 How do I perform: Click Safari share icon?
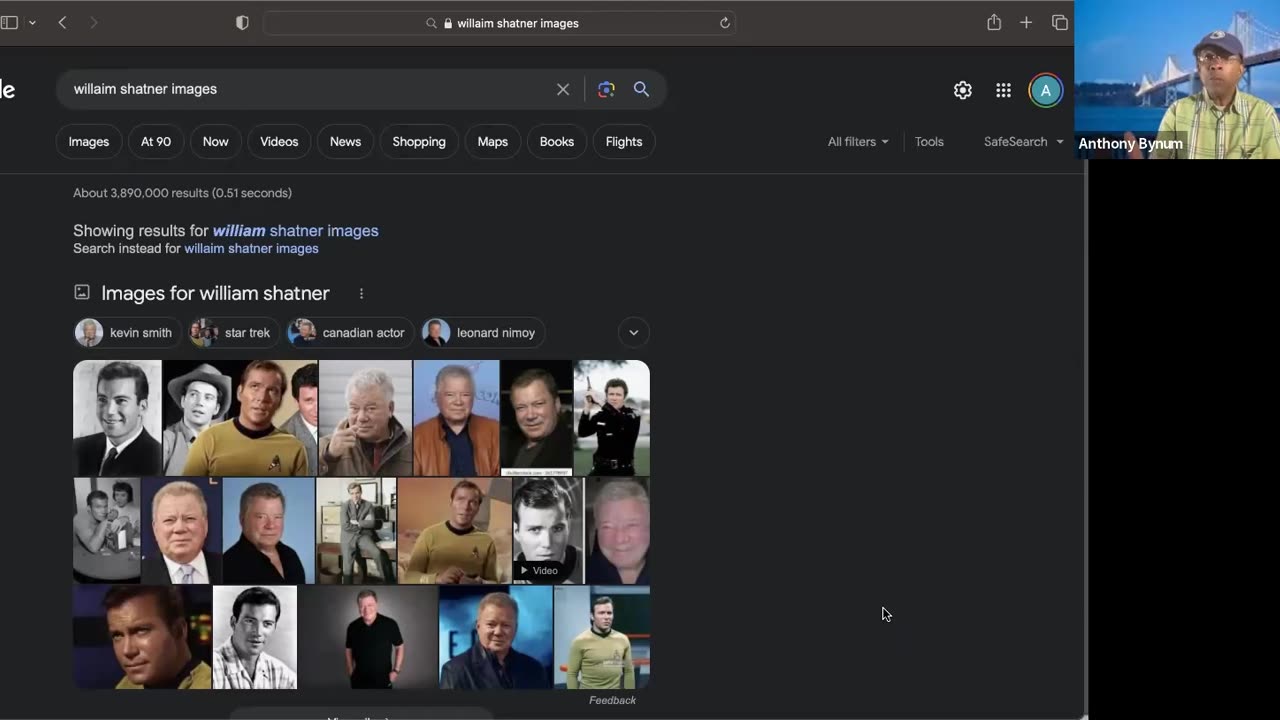coord(993,23)
